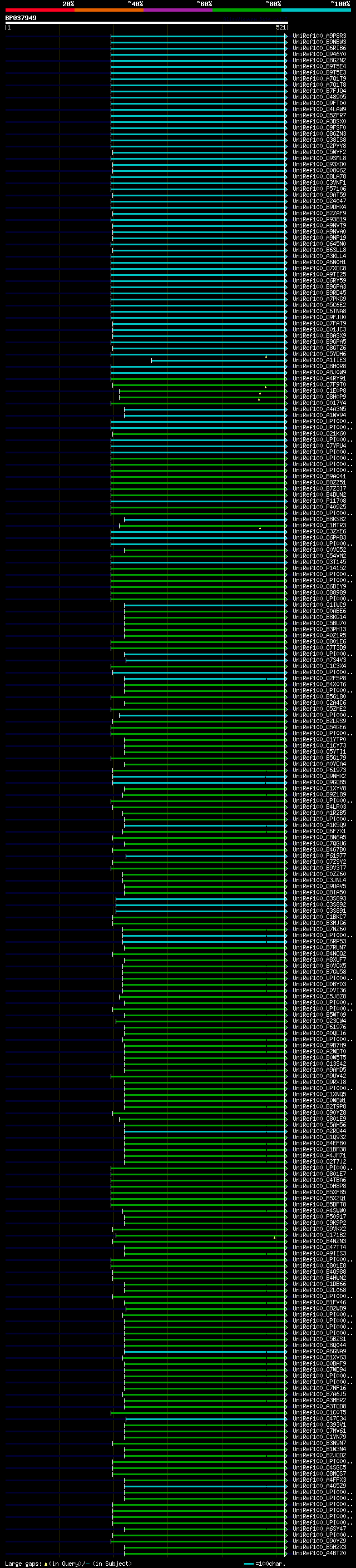Click the UniRef100_A4A3N5 hit label
This screenshot has height=1568, width=356.
click(319, 409)
